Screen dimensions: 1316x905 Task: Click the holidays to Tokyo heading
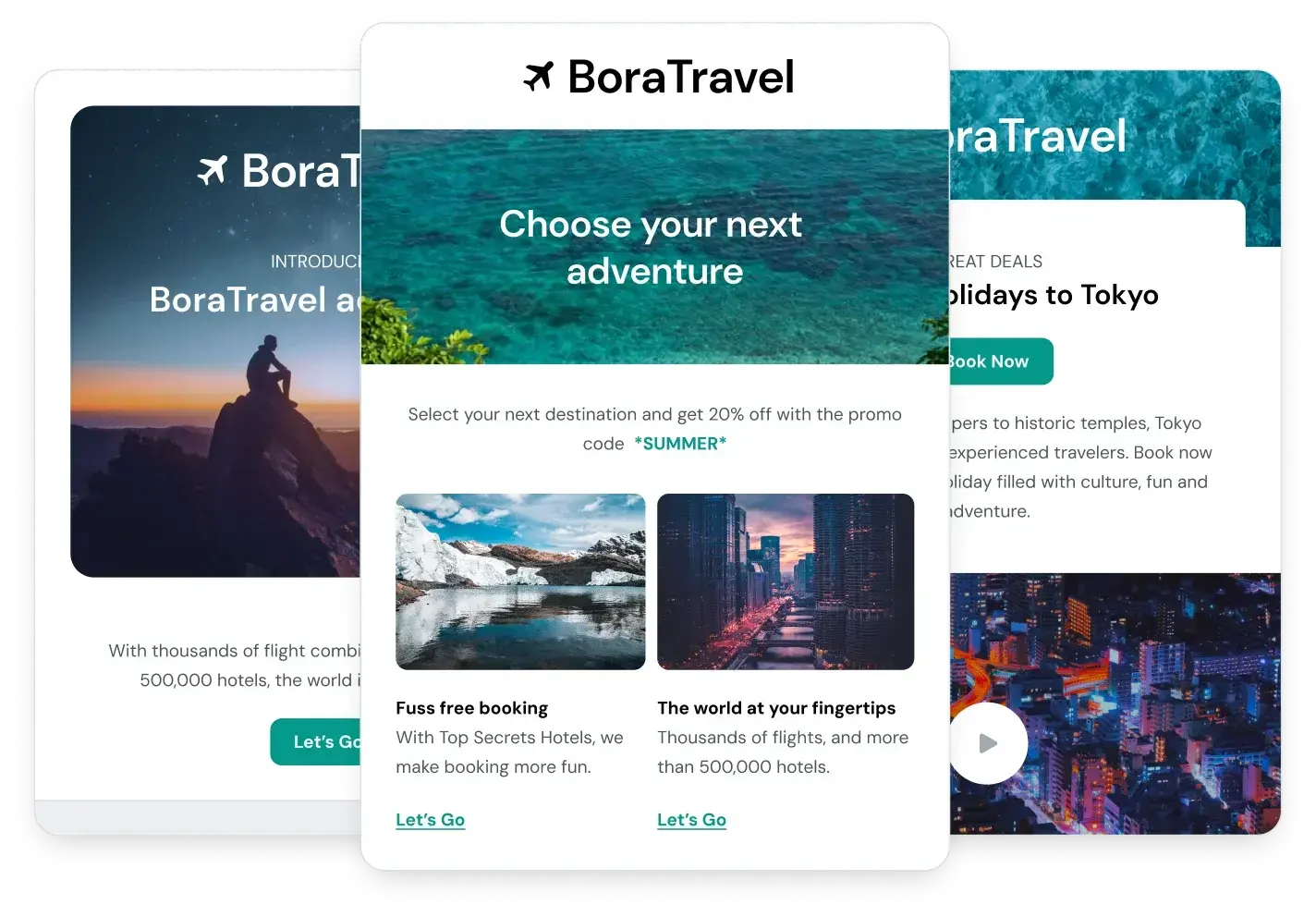pyautogui.click(x=1054, y=295)
